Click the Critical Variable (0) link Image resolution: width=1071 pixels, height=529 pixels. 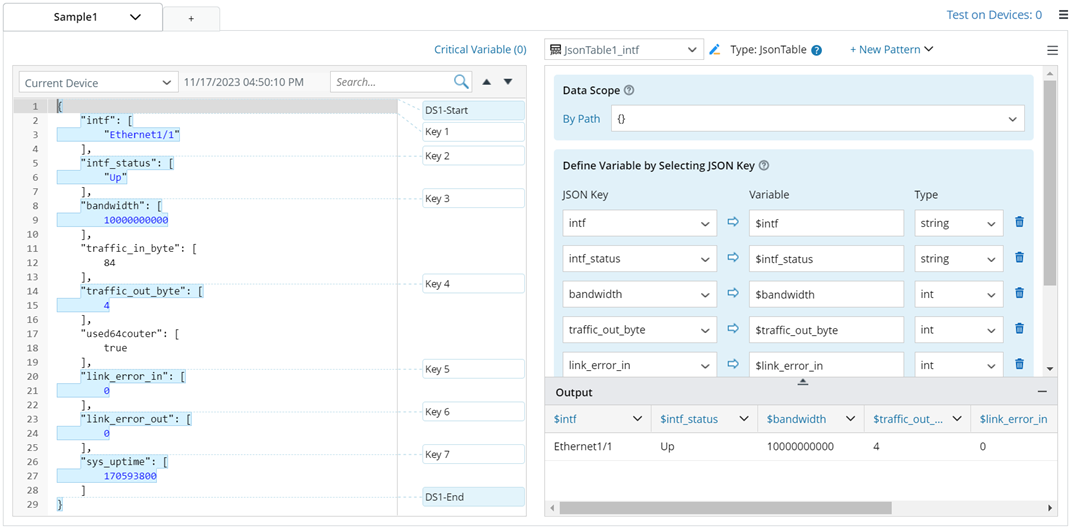pos(480,49)
